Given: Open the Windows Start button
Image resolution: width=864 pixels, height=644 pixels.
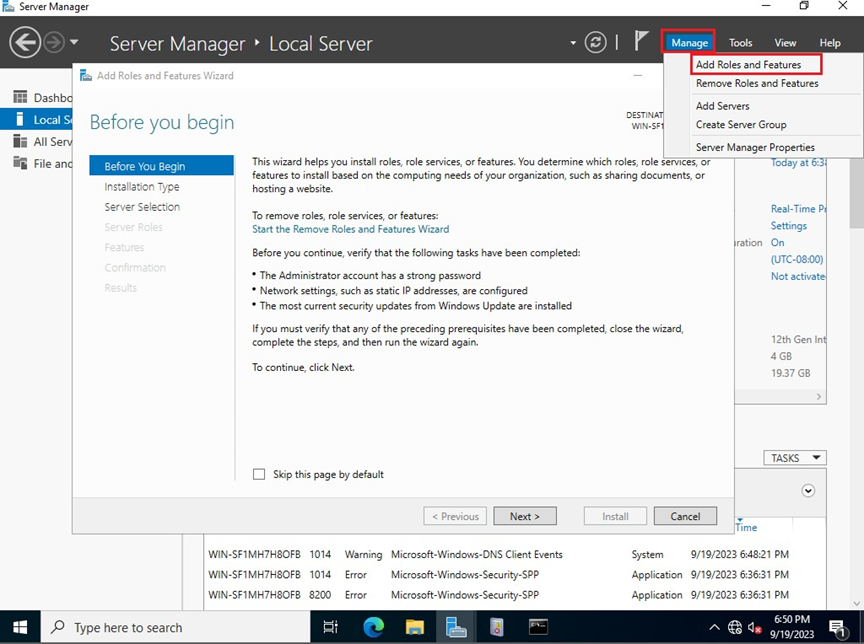Looking at the screenshot, I should tap(20, 627).
